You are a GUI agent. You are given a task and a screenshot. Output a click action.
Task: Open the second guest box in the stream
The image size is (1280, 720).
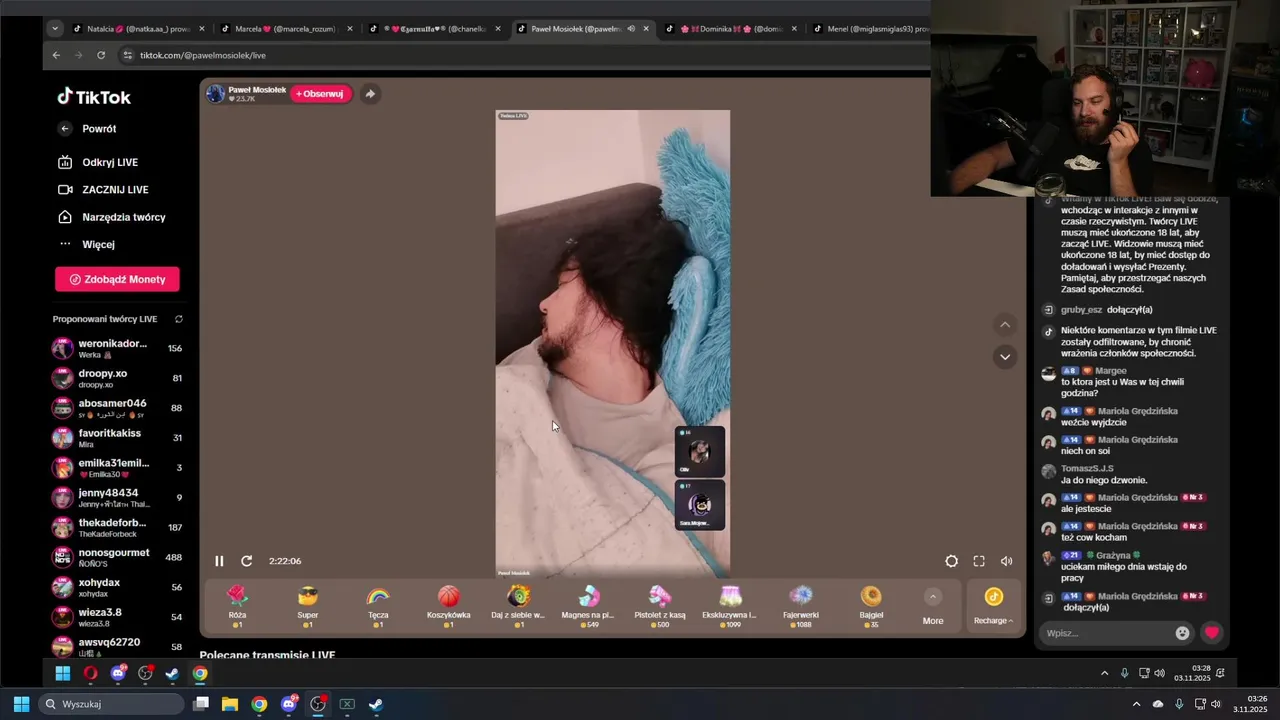(699, 504)
